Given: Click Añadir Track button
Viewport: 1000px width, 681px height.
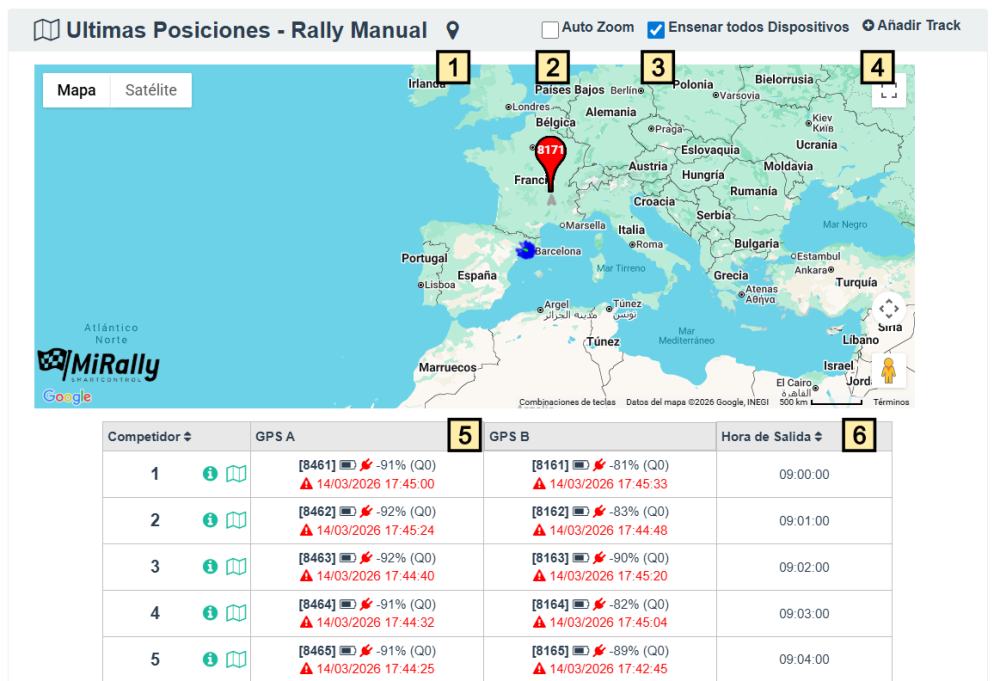Looking at the screenshot, I should click(x=911, y=26).
